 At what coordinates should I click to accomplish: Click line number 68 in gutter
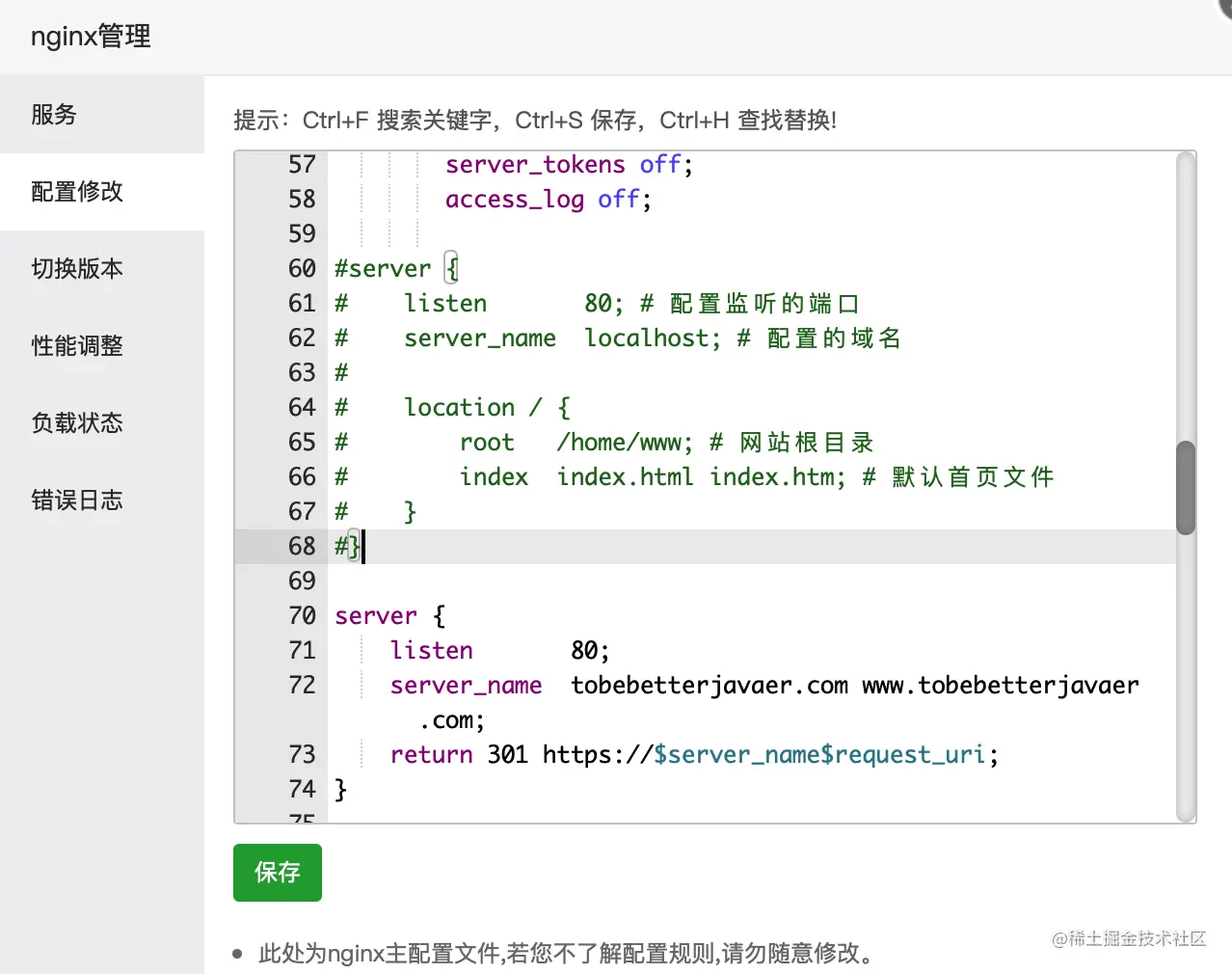click(x=302, y=547)
